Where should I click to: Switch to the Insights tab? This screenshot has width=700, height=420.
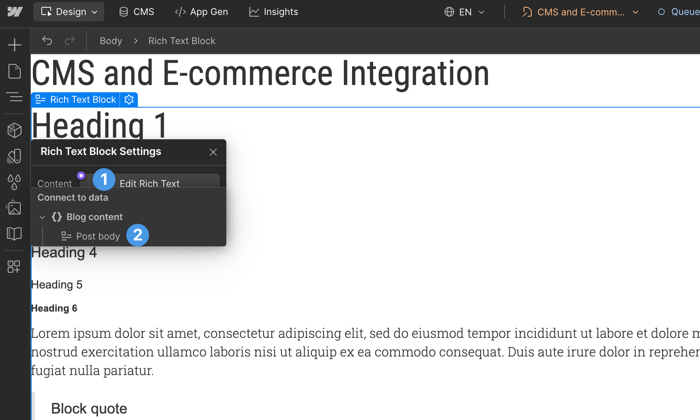[x=273, y=12]
